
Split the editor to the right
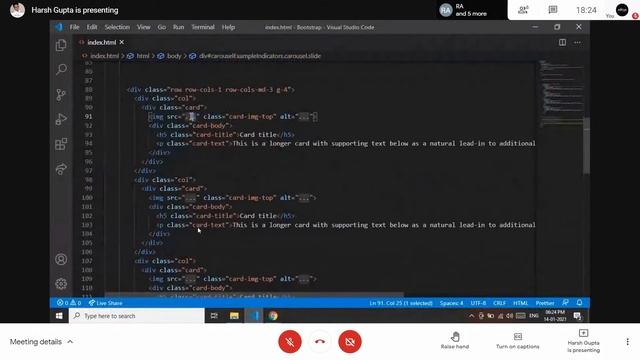point(562,42)
